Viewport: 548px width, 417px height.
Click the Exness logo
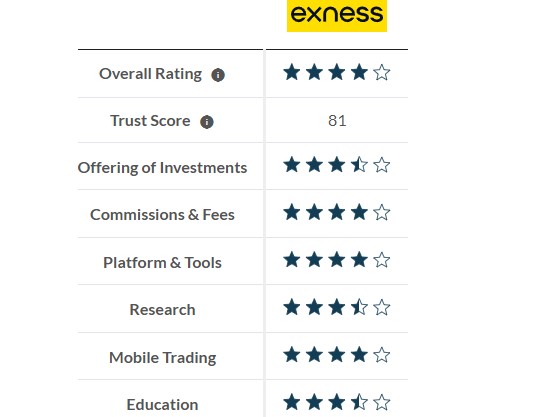click(x=337, y=16)
